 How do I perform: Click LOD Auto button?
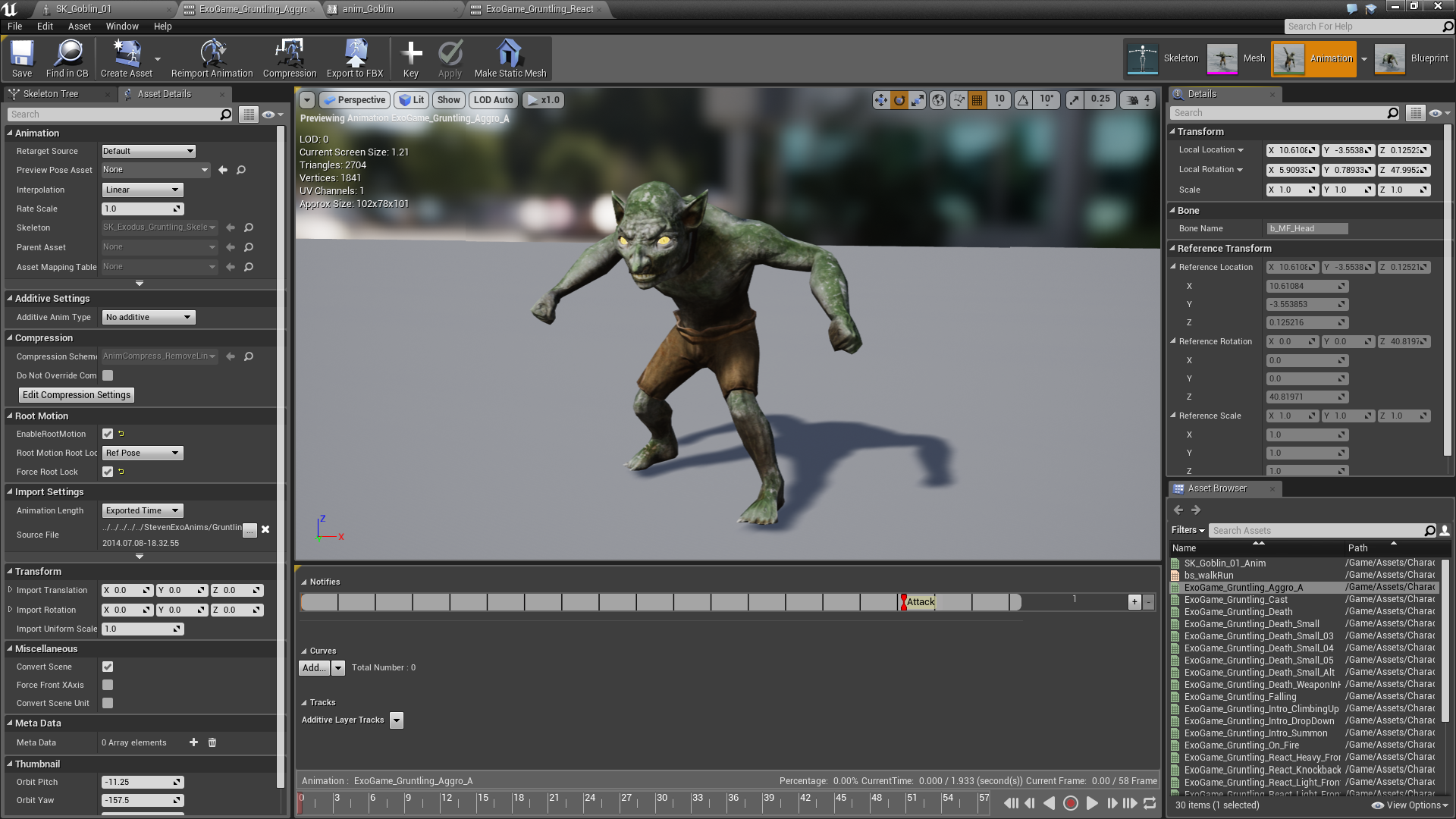click(x=494, y=100)
